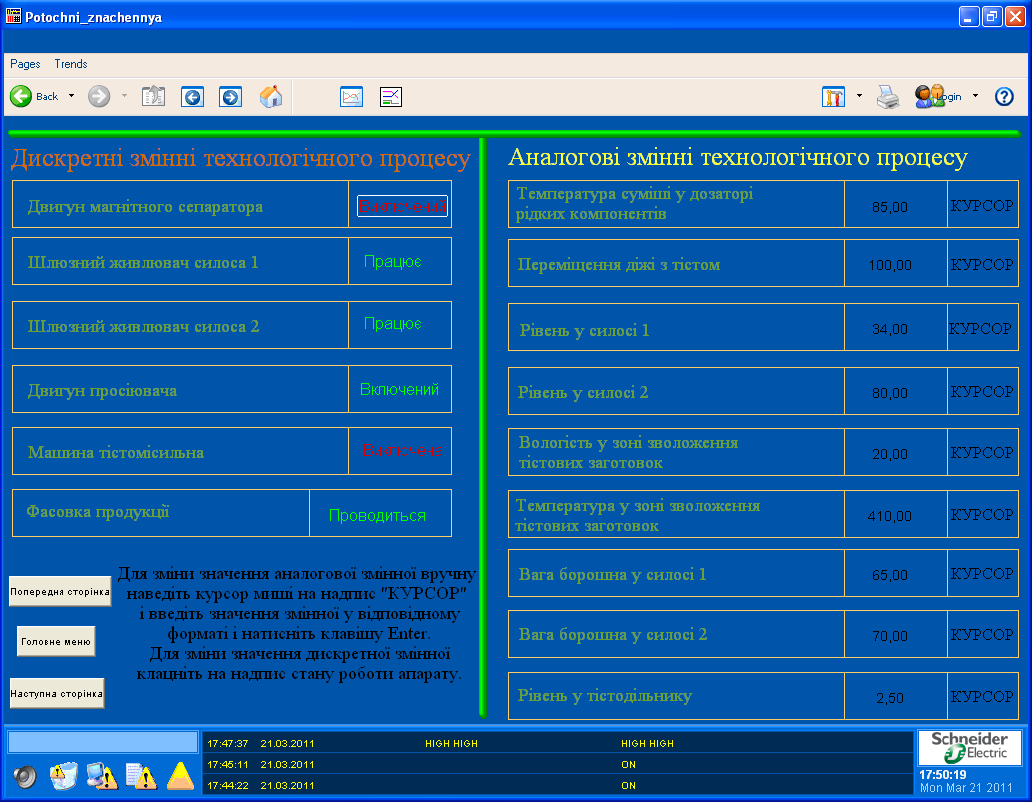This screenshot has height=802, width=1032.
Task: Toggle state of Двигун просіювача (Включений)
Action: pos(399,390)
